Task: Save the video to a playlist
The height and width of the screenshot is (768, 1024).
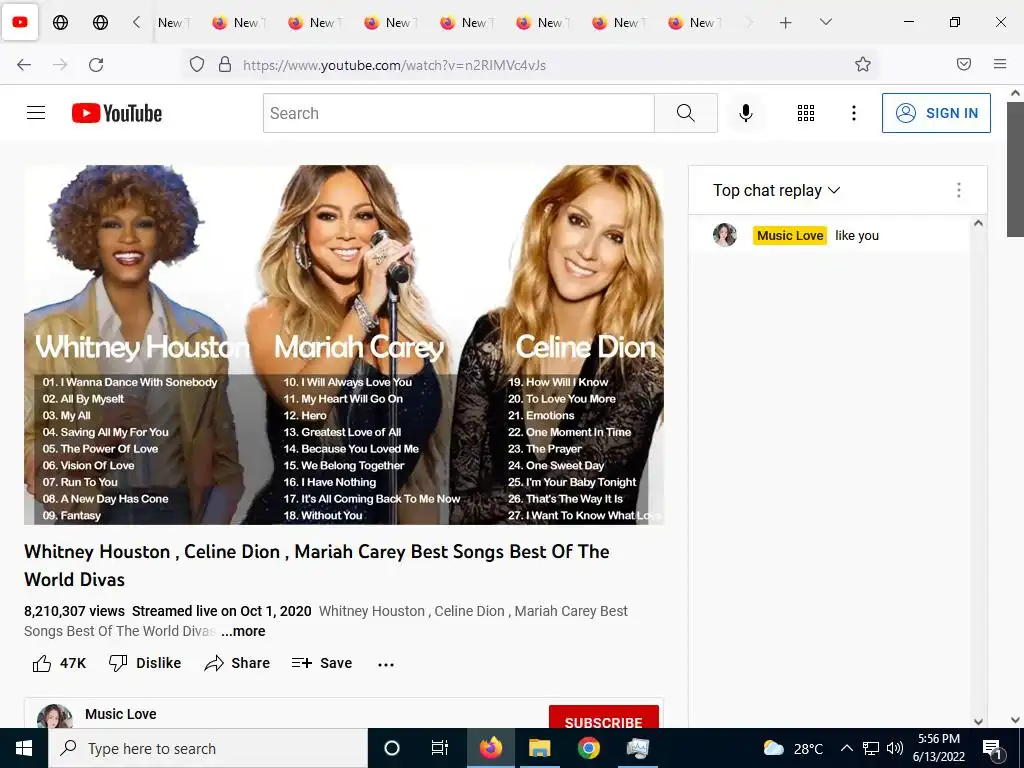Action: click(322, 664)
